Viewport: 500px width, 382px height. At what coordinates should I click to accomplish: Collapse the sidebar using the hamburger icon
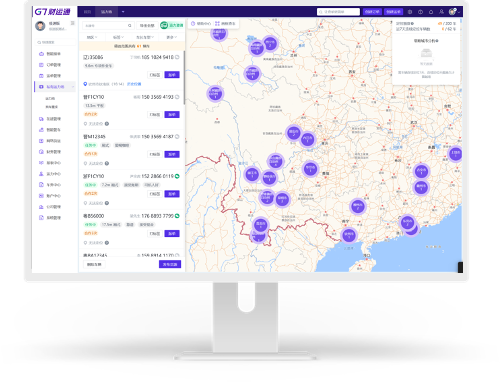[x=72, y=23]
